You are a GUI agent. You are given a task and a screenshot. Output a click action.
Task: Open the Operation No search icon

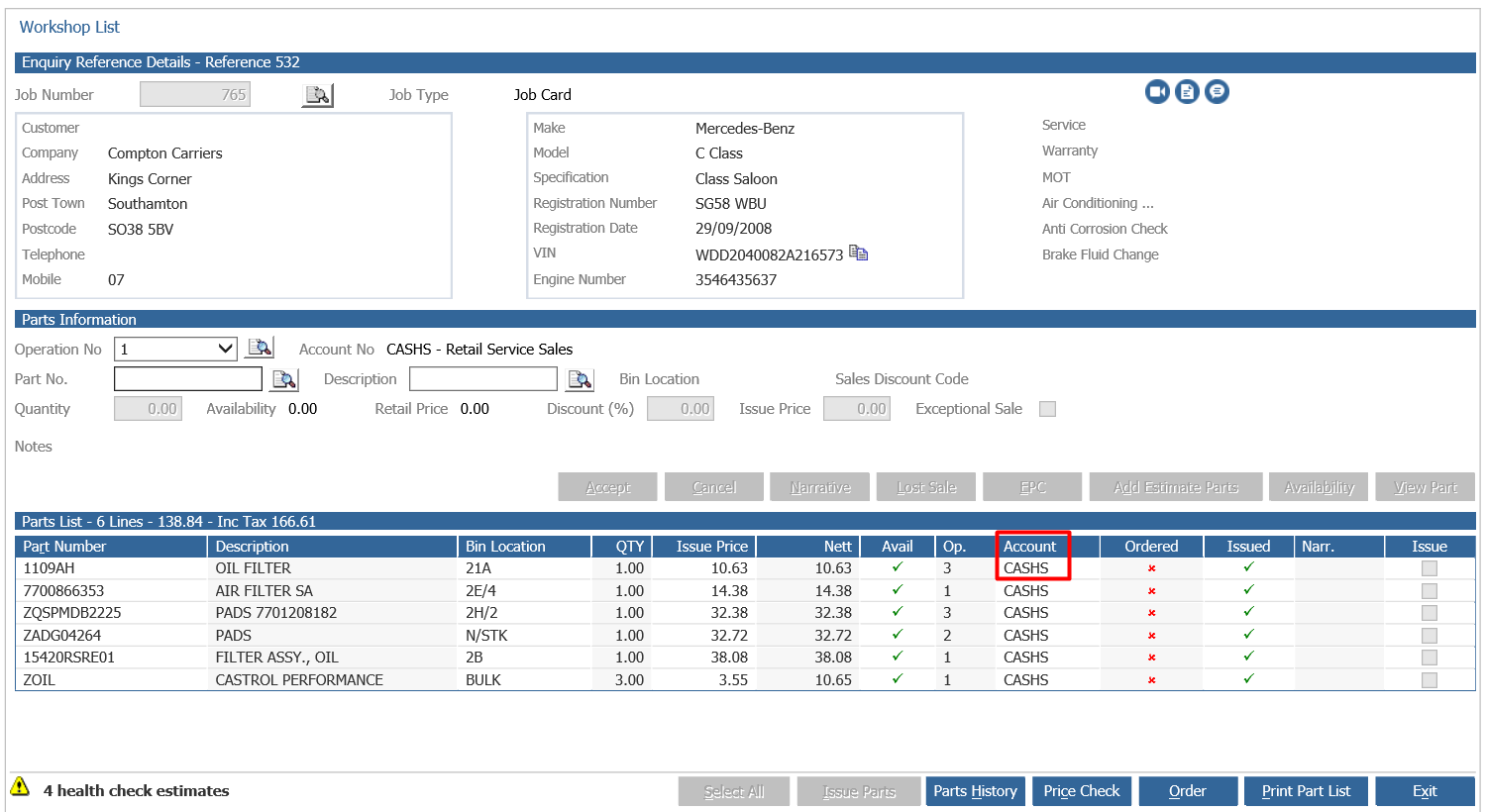(260, 349)
